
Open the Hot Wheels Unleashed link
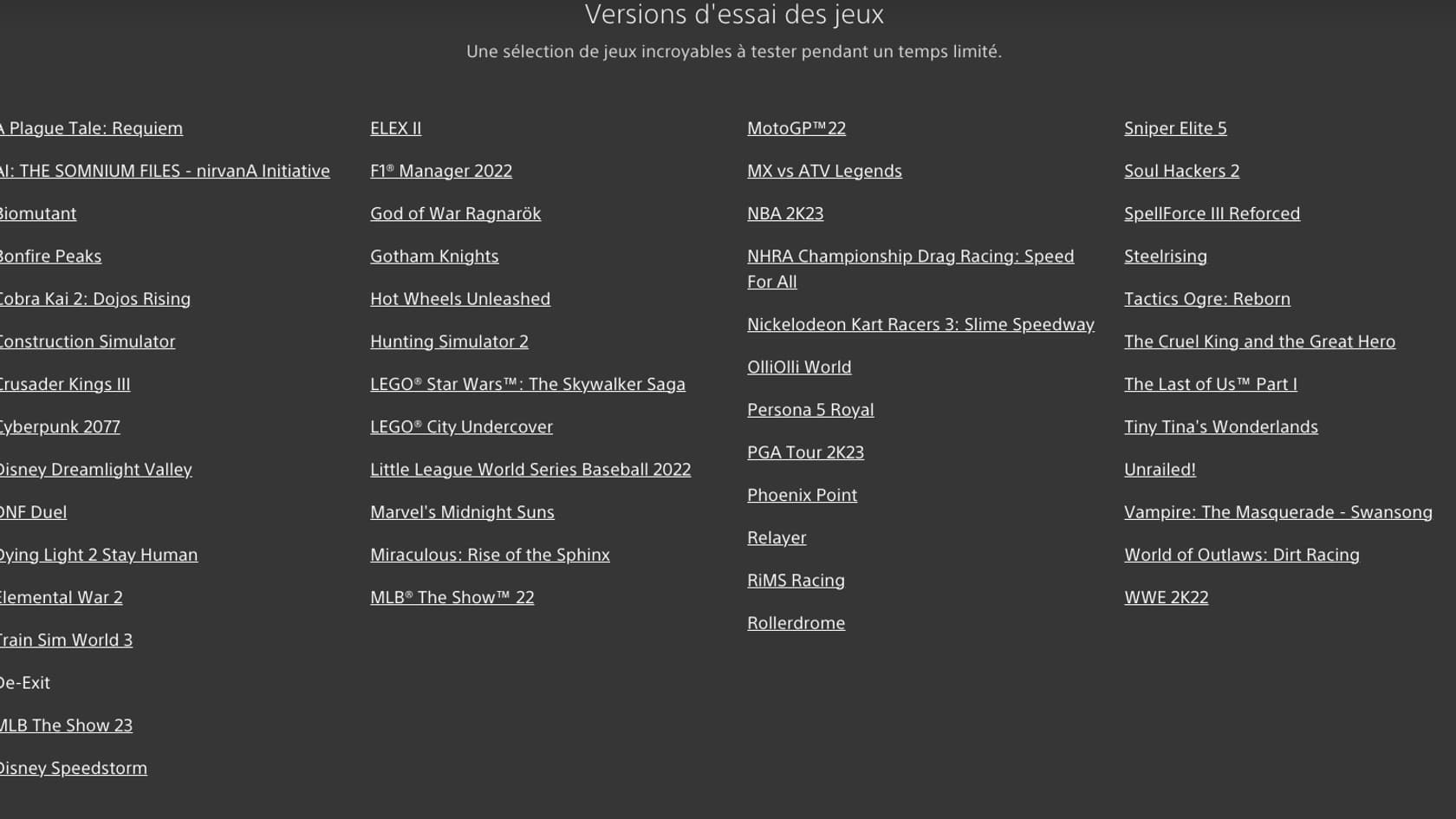(460, 299)
